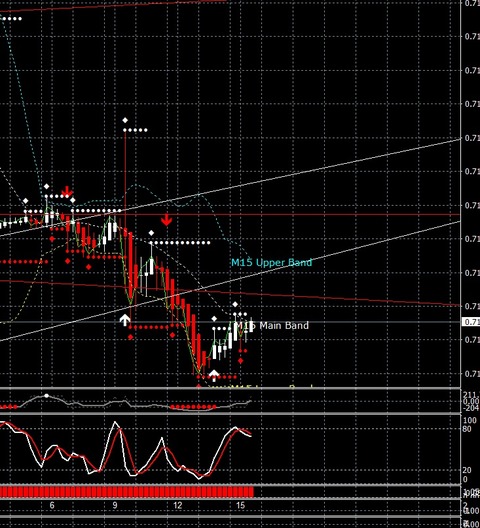480x528 pixels.
Task: Click the 9 hour label on time axis
Action: click(115, 505)
